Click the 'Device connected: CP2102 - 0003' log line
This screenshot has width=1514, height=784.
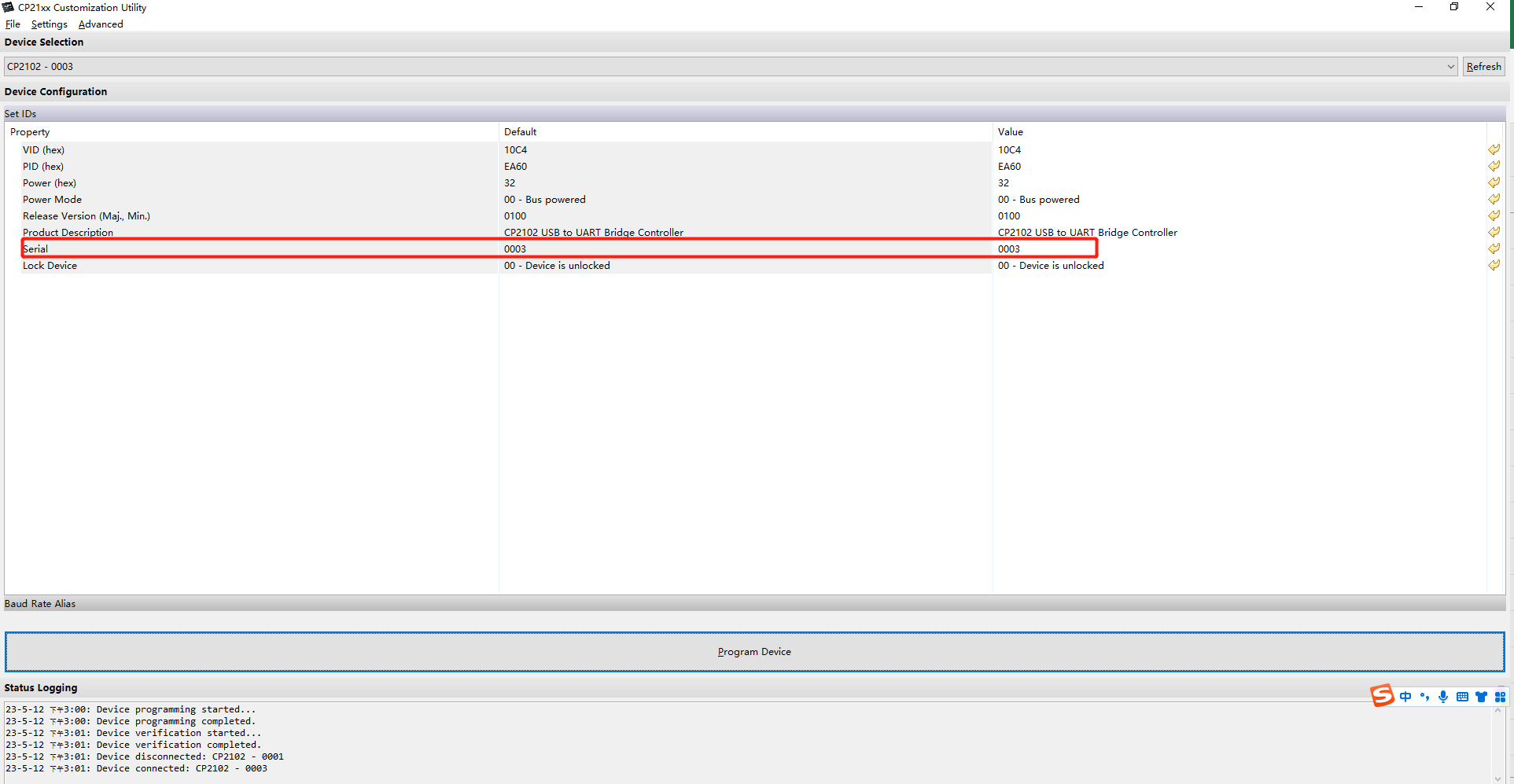pos(136,768)
